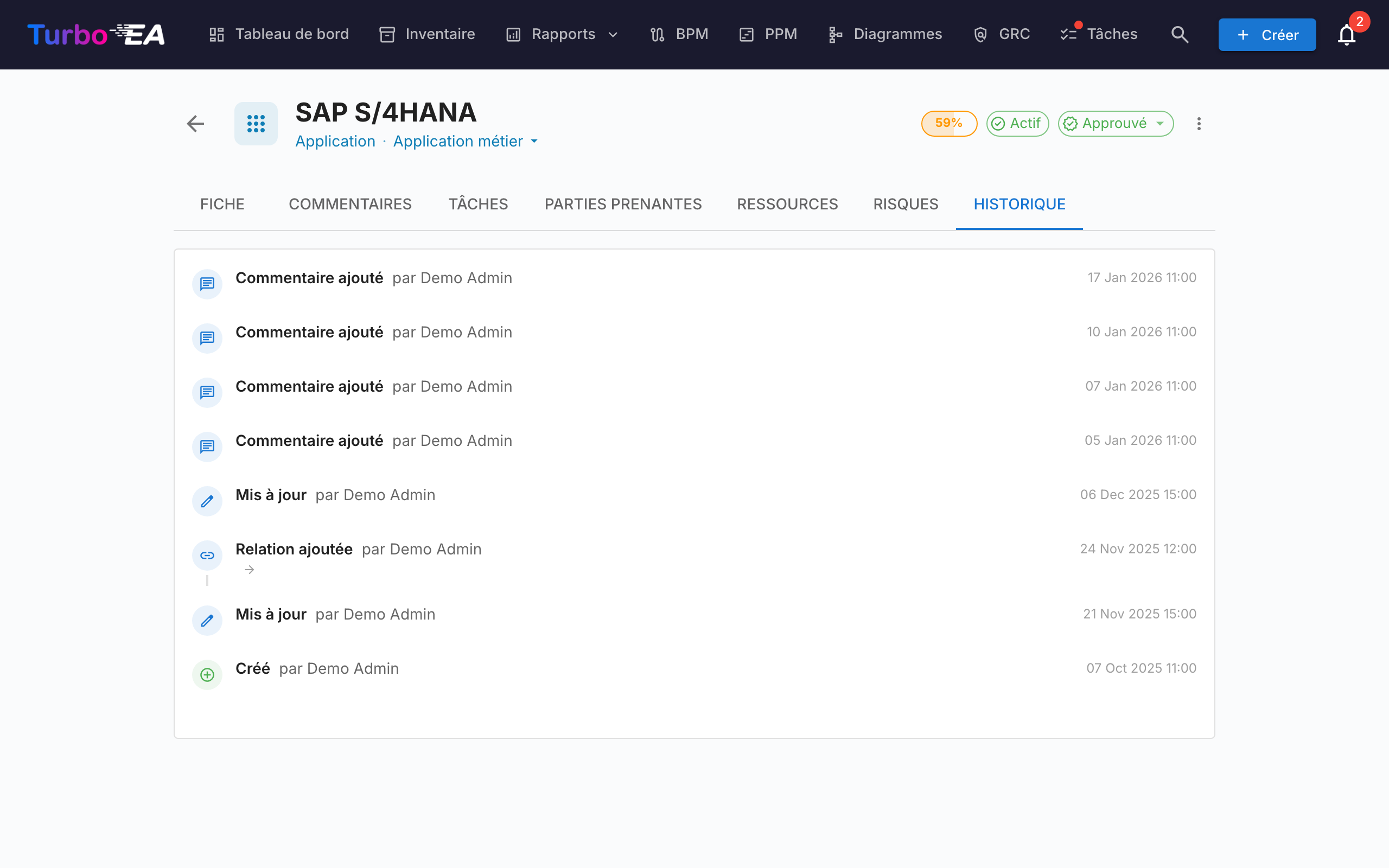Click the SAP S/4HANA title
This screenshot has height=868, width=1389.
[386, 112]
